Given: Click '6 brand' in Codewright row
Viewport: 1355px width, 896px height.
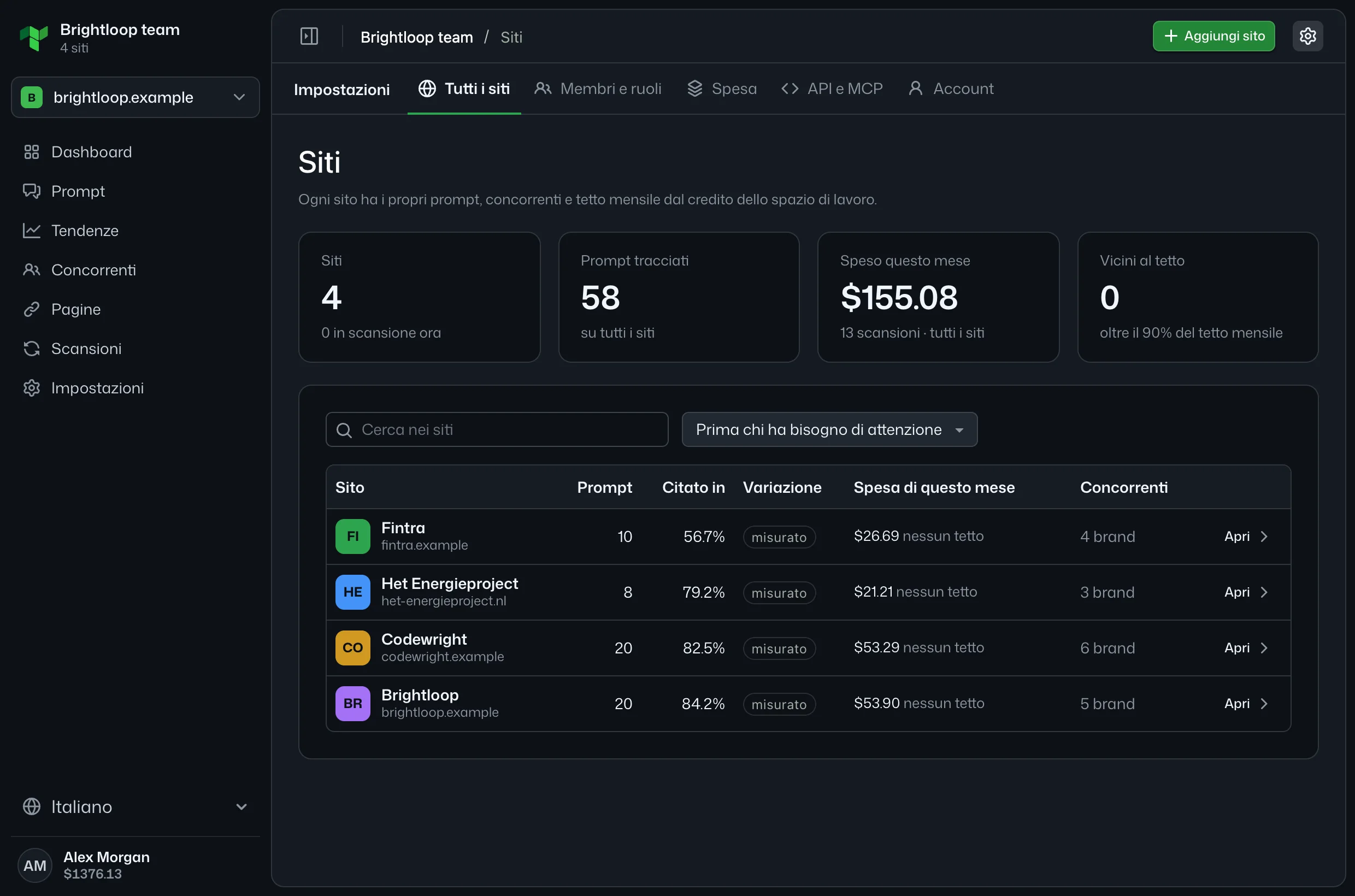Looking at the screenshot, I should (x=1107, y=648).
